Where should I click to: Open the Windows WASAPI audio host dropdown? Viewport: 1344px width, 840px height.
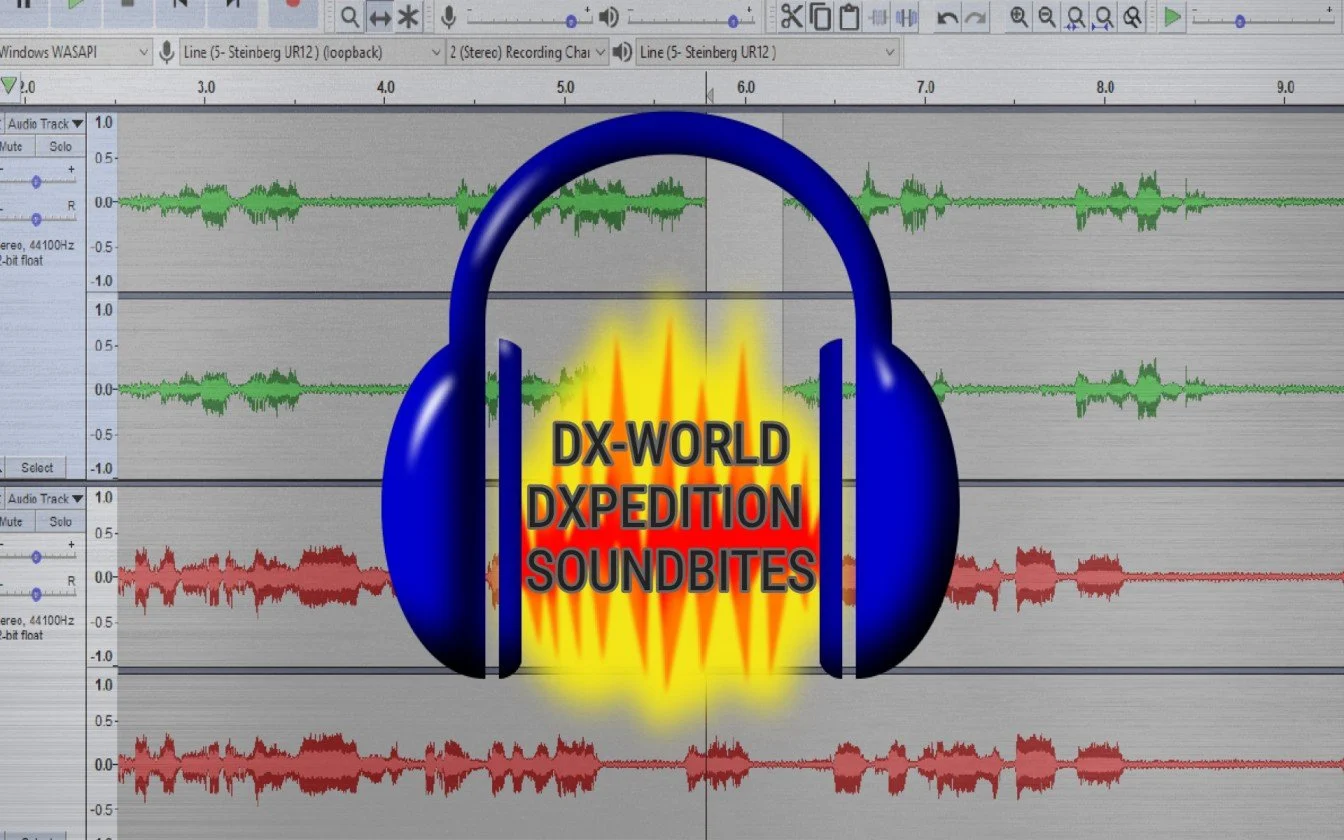75,52
